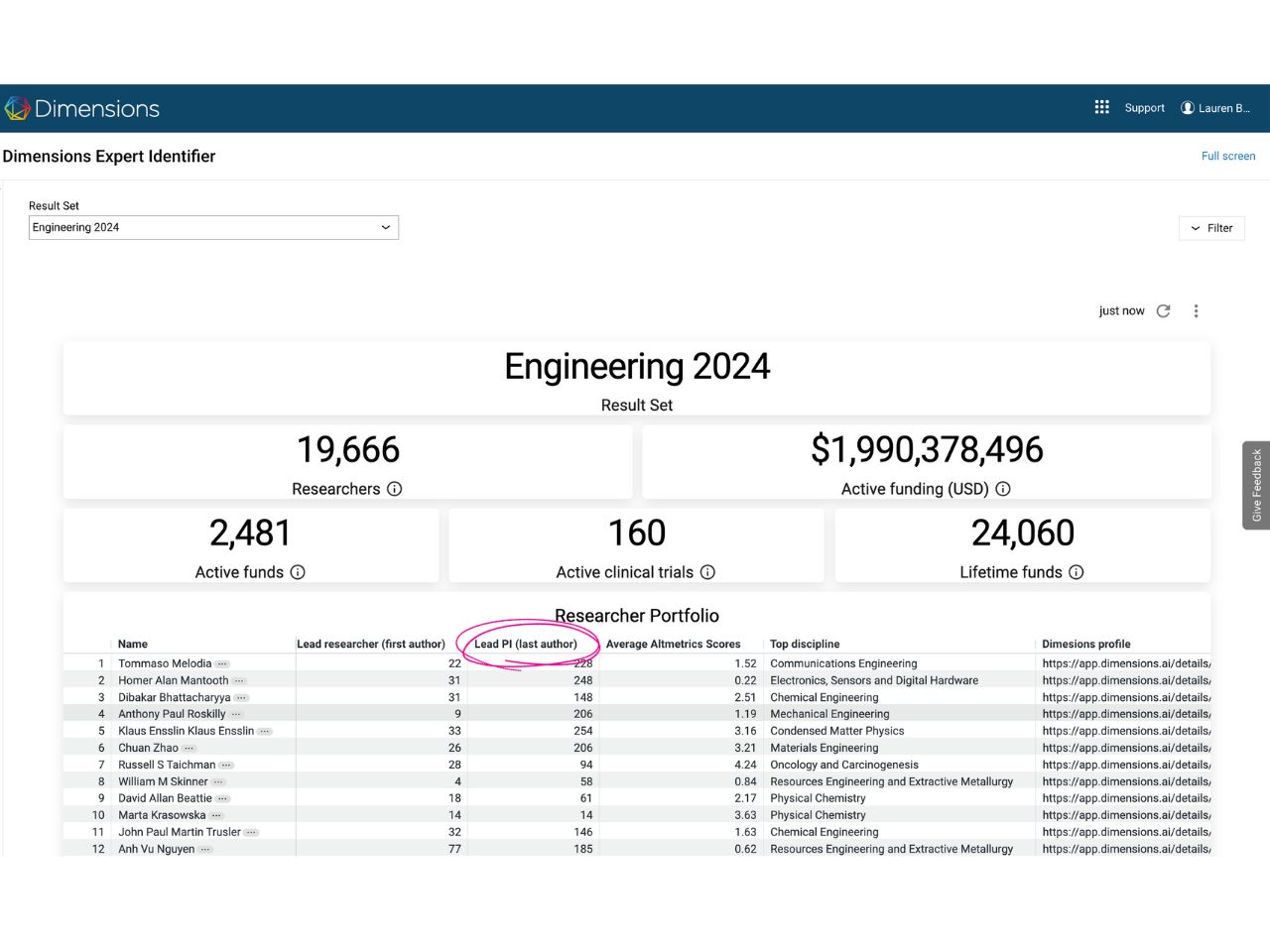
Task: Refresh the dashboard data
Action: pos(1164,311)
